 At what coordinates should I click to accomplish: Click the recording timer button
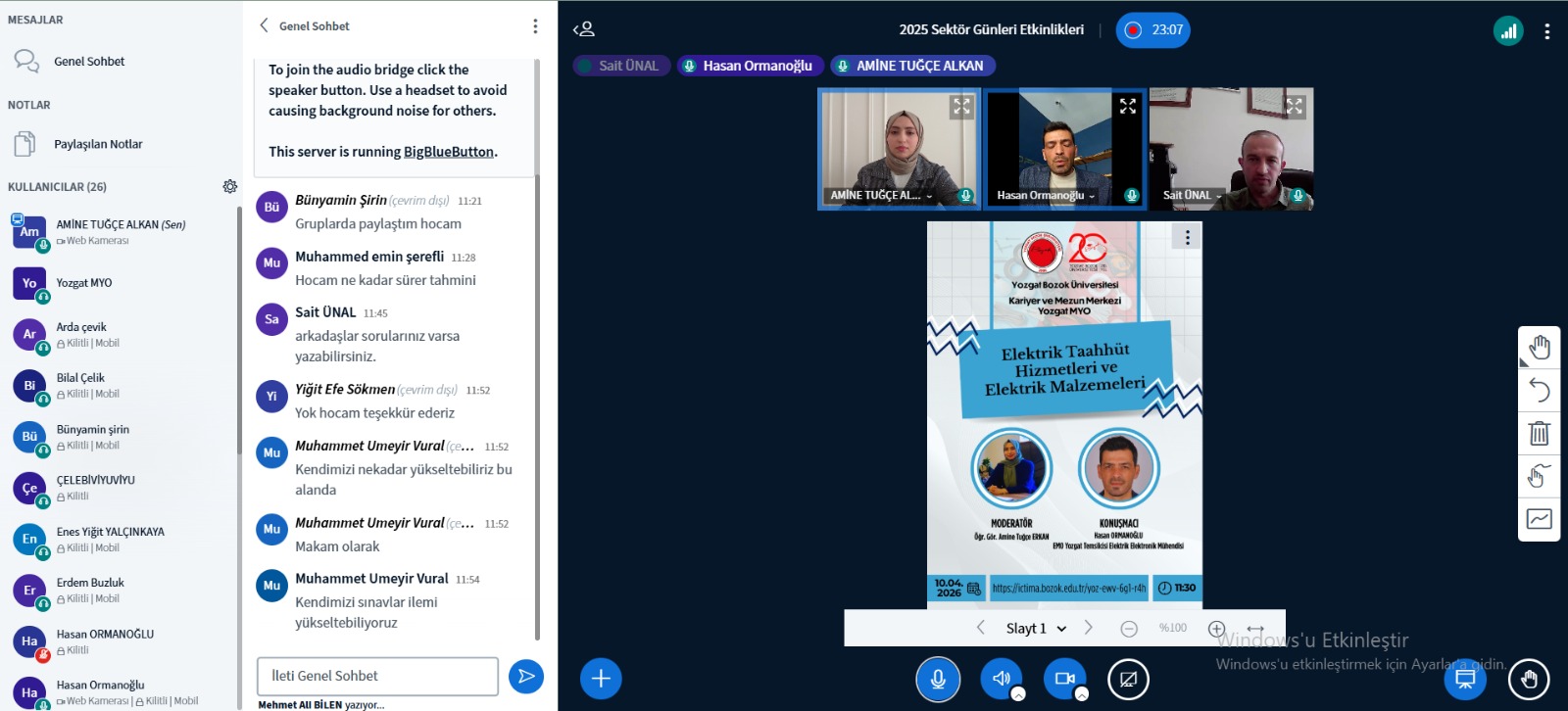click(1153, 30)
